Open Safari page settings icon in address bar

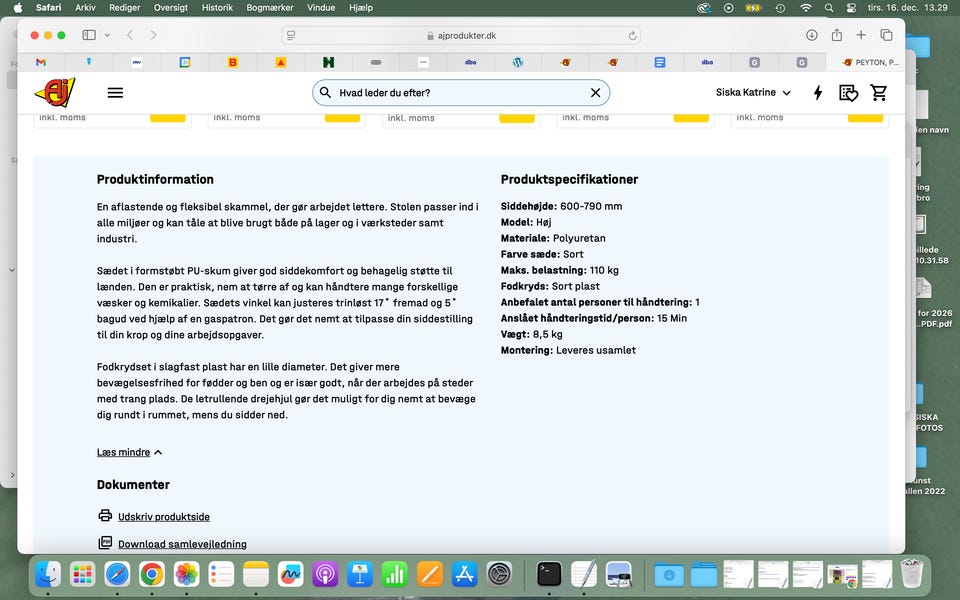point(291,36)
